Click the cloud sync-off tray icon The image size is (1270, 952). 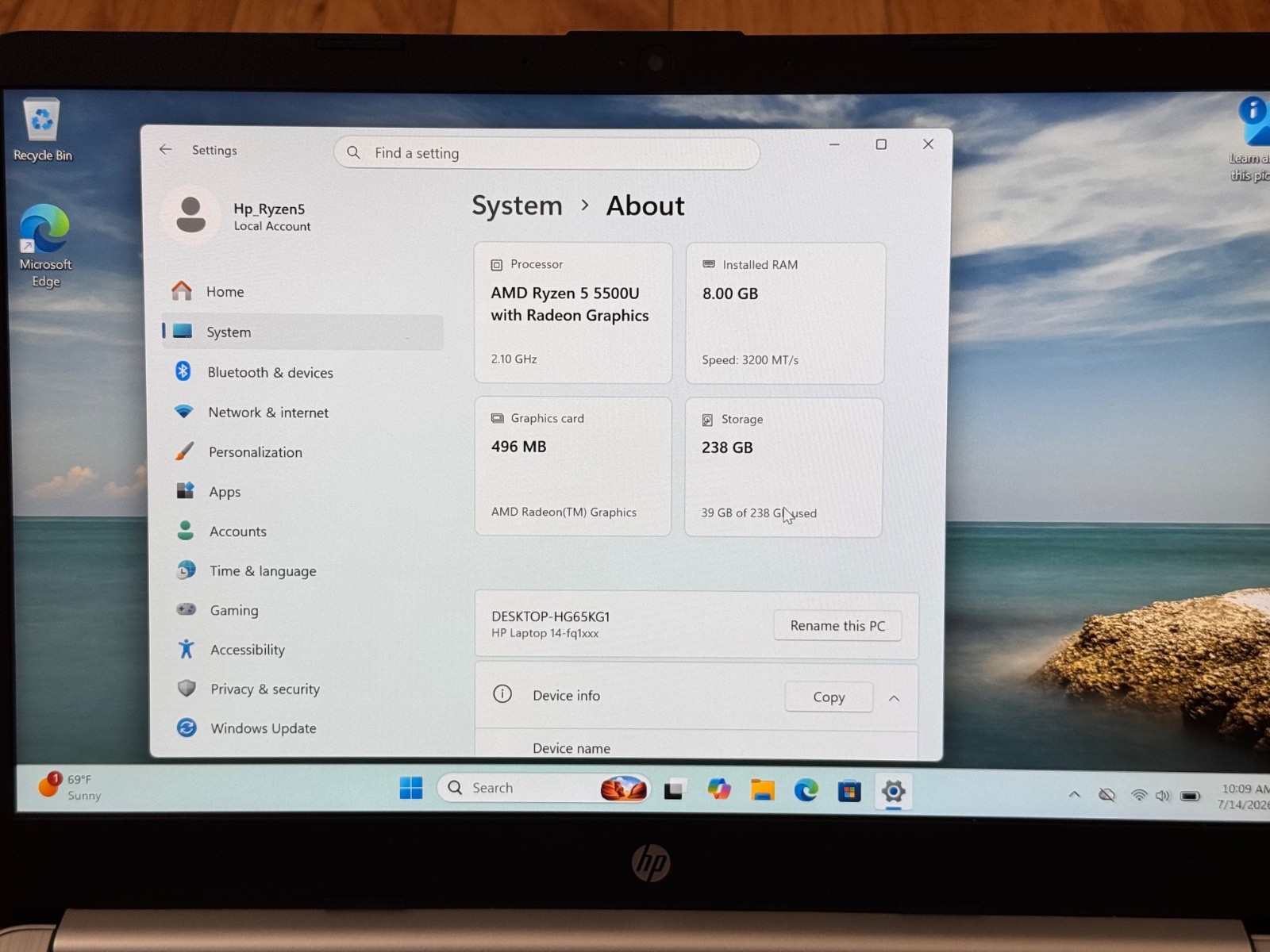click(x=1106, y=795)
